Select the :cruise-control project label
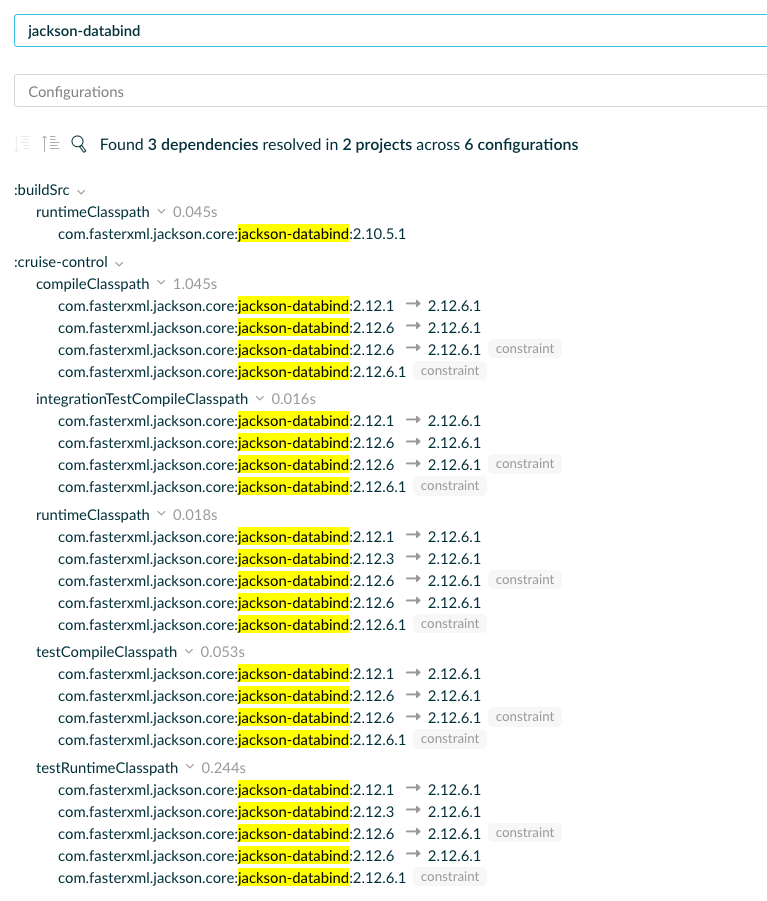The height and width of the screenshot is (901, 767). point(60,262)
